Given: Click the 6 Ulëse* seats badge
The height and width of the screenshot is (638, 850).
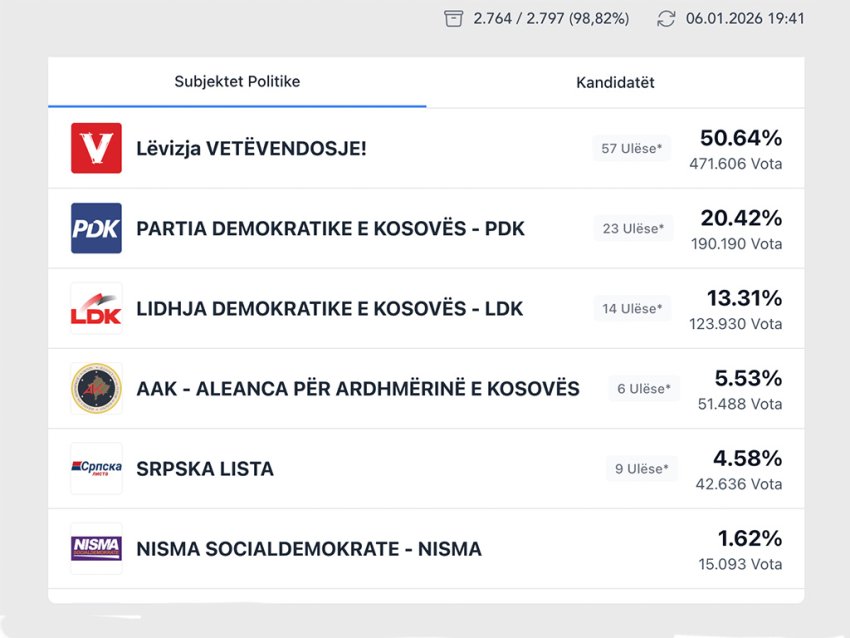Looking at the screenshot, I should coord(643,389).
